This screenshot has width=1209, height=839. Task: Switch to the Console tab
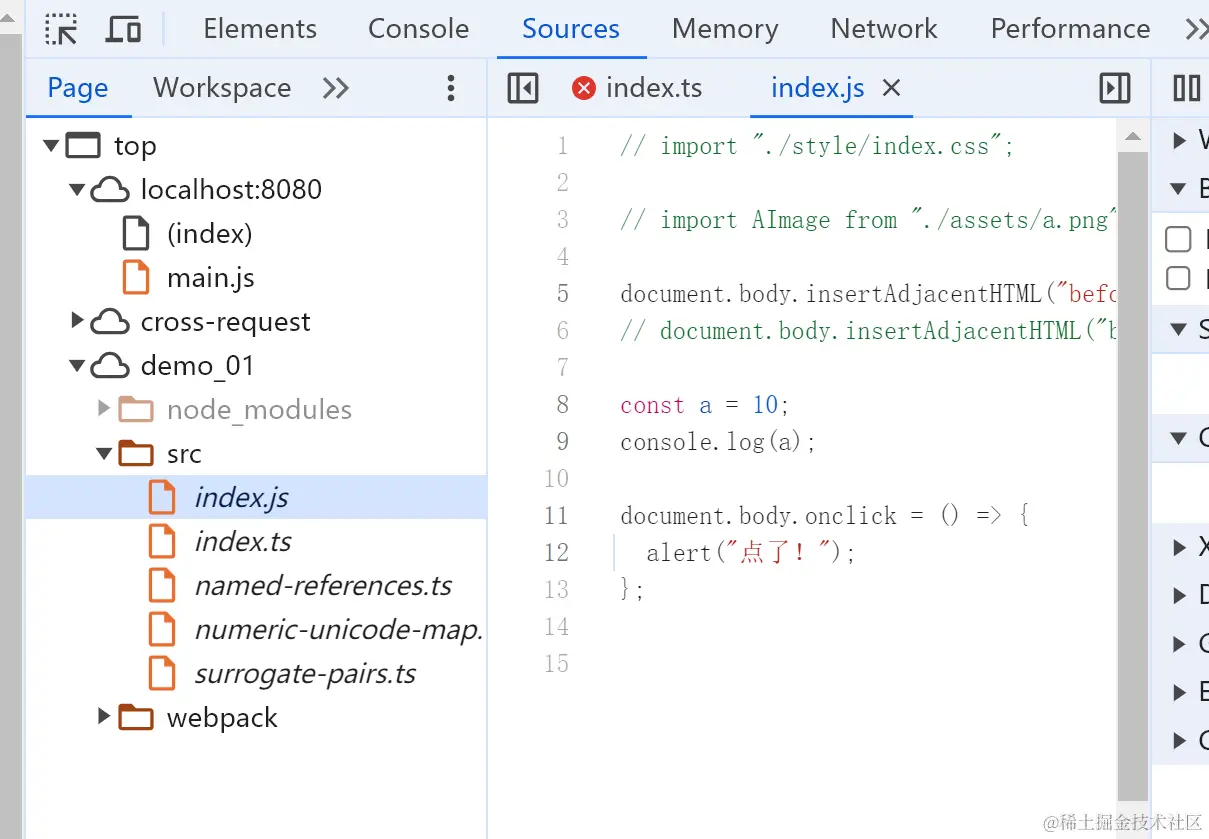[418, 29]
